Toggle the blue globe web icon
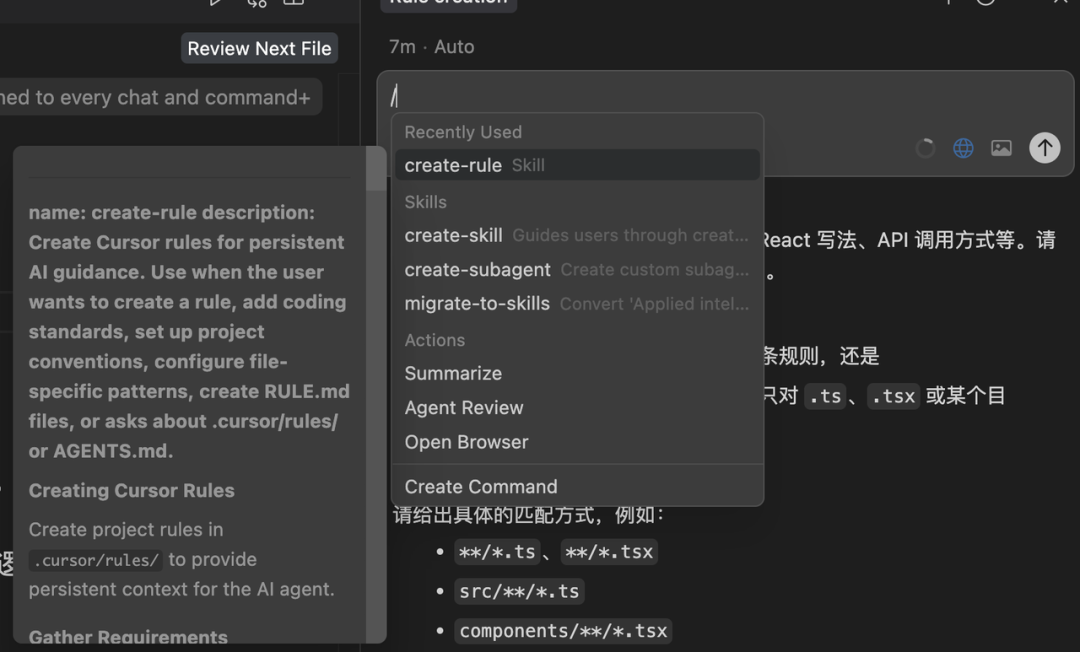 pyautogui.click(x=963, y=148)
